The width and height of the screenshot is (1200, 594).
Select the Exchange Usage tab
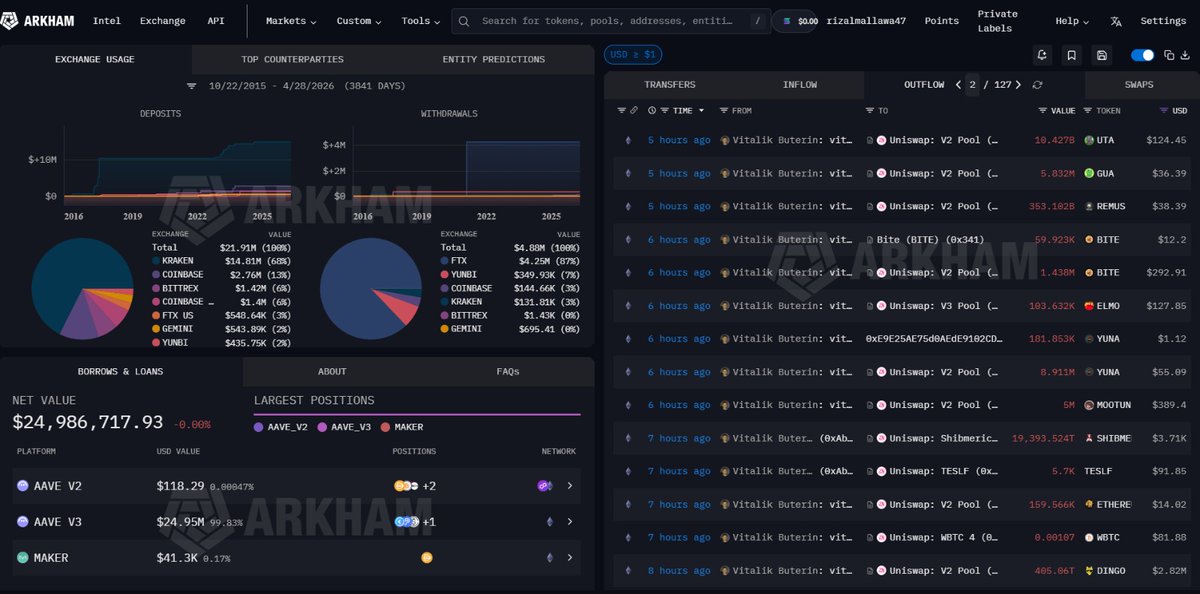pos(95,59)
